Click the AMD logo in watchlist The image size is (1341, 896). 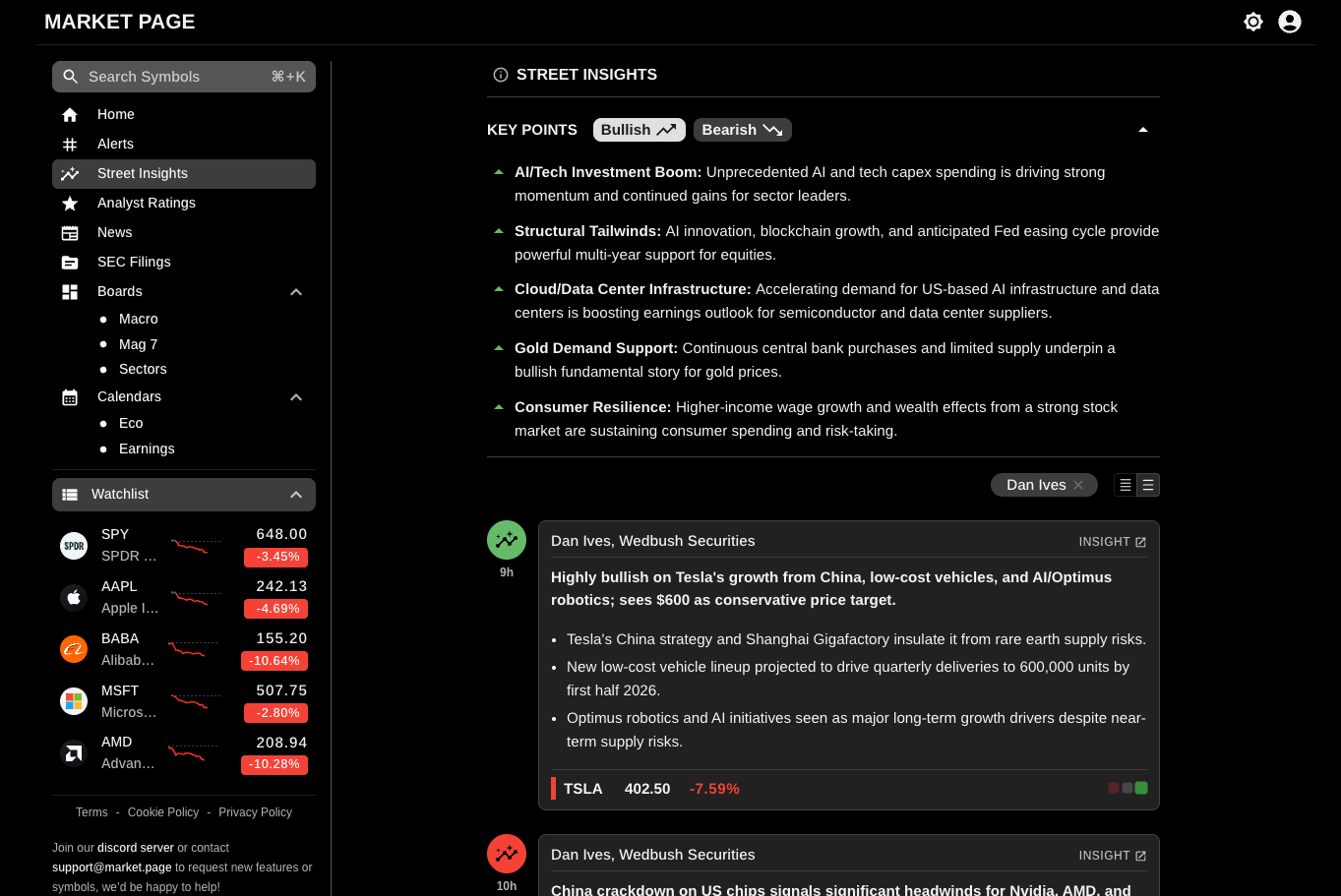pyautogui.click(x=74, y=753)
